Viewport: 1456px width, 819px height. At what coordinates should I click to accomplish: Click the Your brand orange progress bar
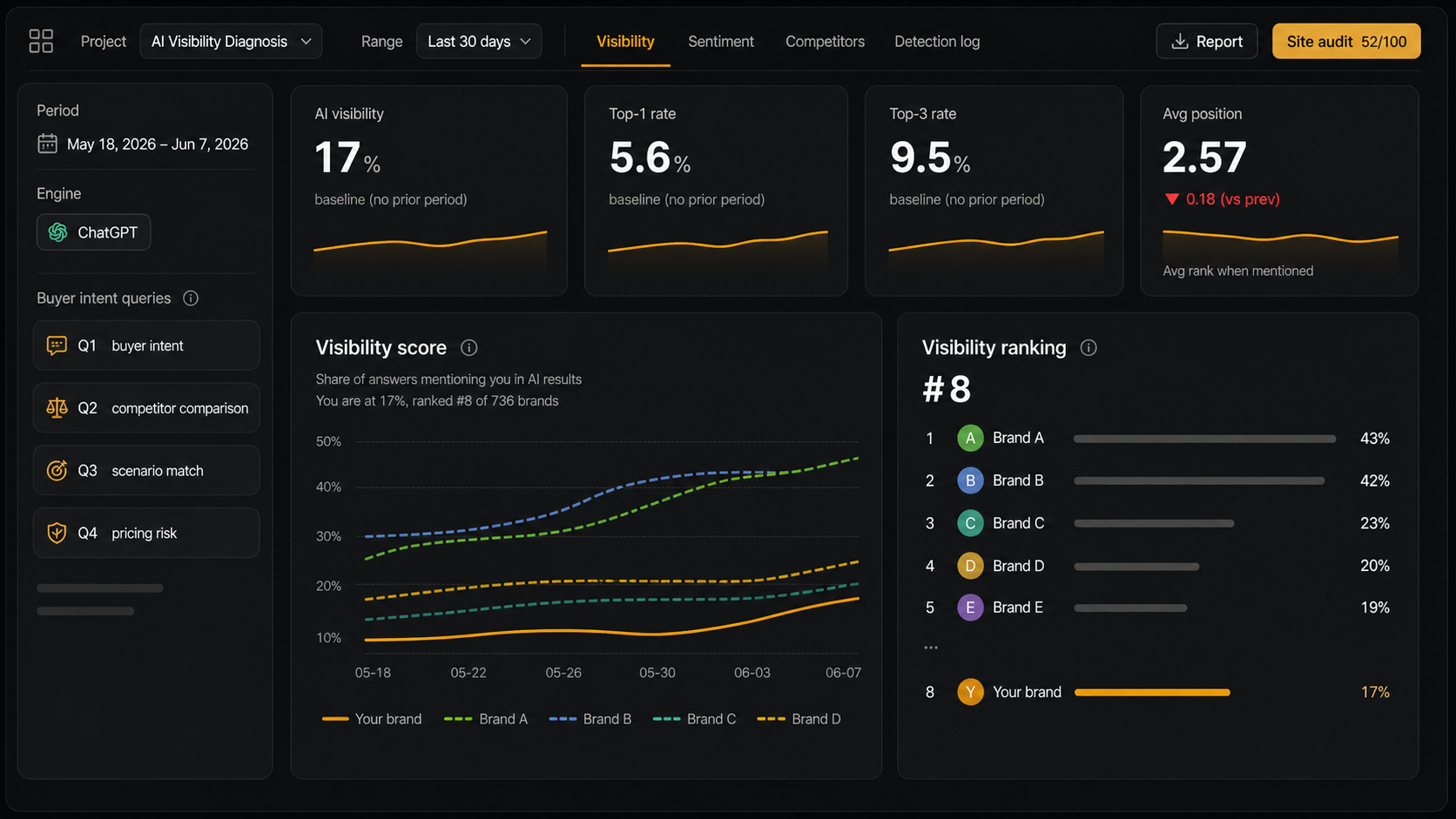coord(1152,692)
